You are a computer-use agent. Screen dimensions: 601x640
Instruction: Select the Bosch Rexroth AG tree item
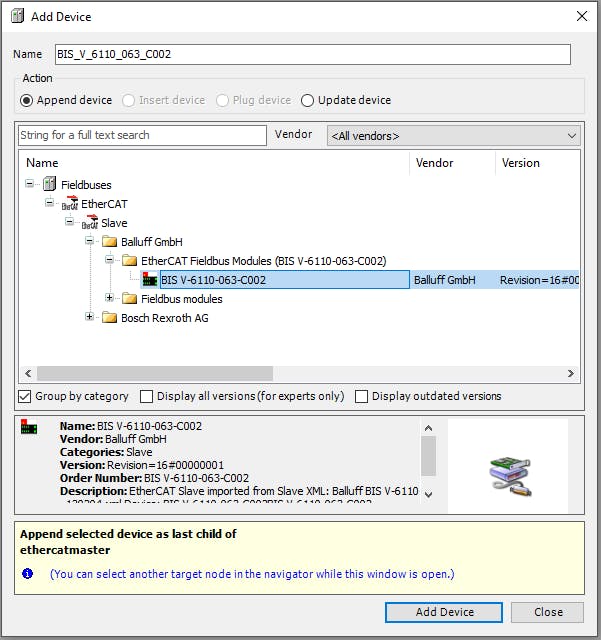(x=165, y=318)
